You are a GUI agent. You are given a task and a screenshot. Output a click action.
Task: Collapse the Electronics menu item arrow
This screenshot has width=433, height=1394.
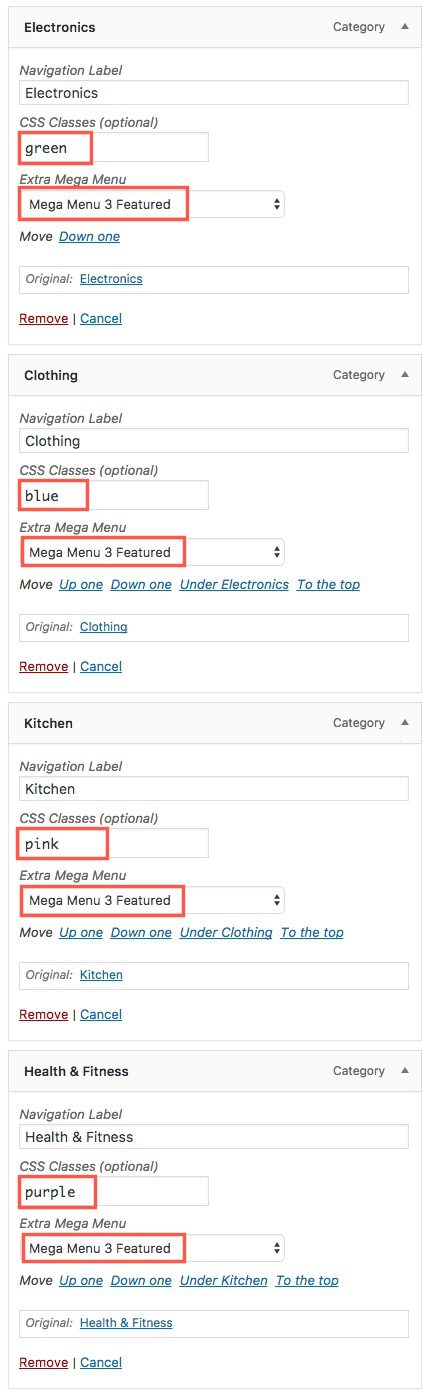tap(405, 27)
